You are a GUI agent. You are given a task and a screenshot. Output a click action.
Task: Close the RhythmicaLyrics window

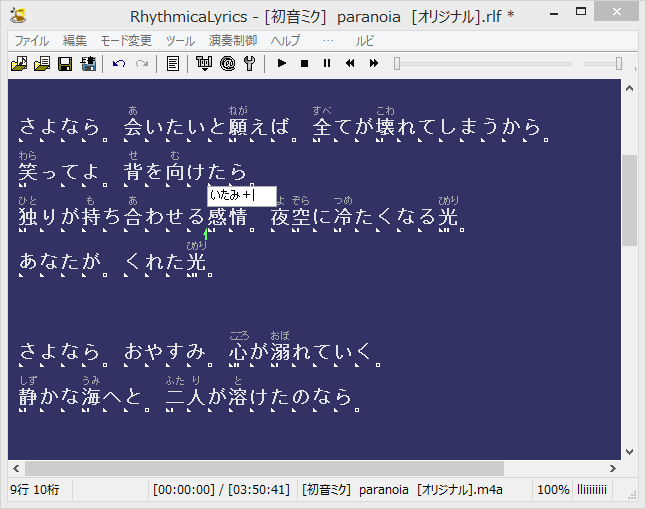[x=616, y=12]
